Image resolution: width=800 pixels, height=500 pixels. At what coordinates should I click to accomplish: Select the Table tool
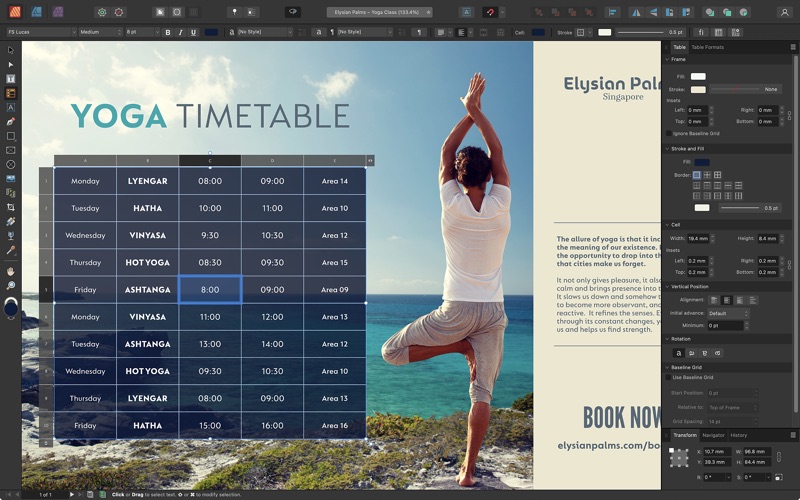[x=11, y=93]
